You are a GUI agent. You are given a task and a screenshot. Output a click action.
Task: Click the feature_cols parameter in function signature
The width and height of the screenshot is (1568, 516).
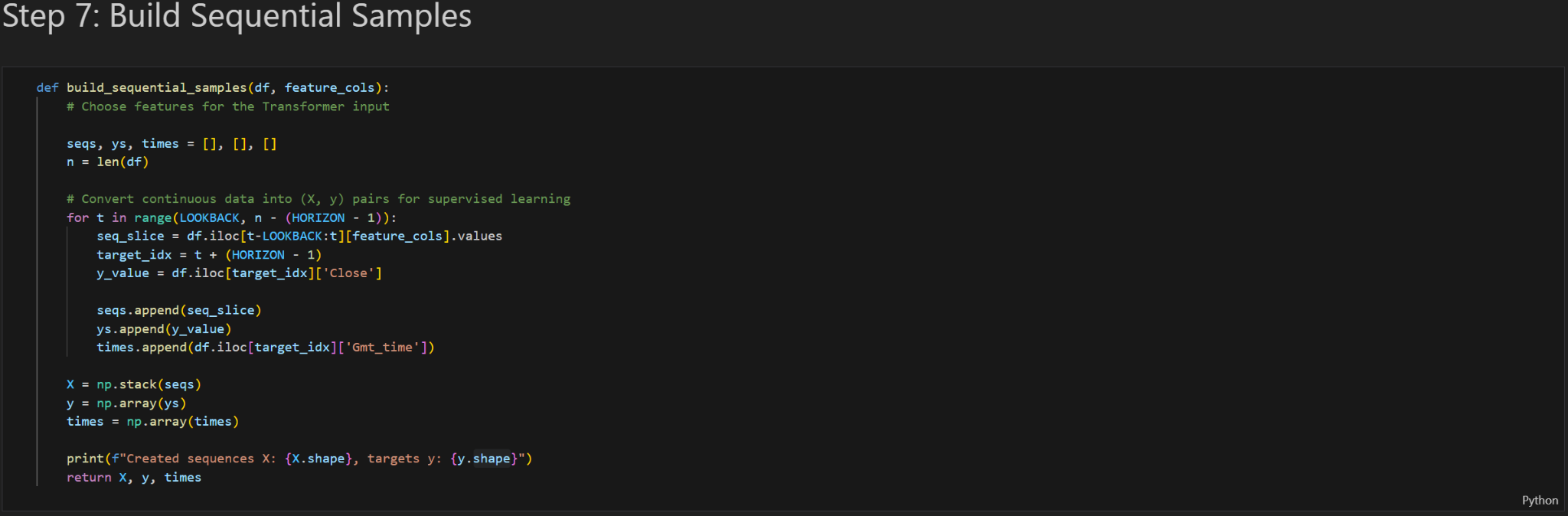[329, 88]
